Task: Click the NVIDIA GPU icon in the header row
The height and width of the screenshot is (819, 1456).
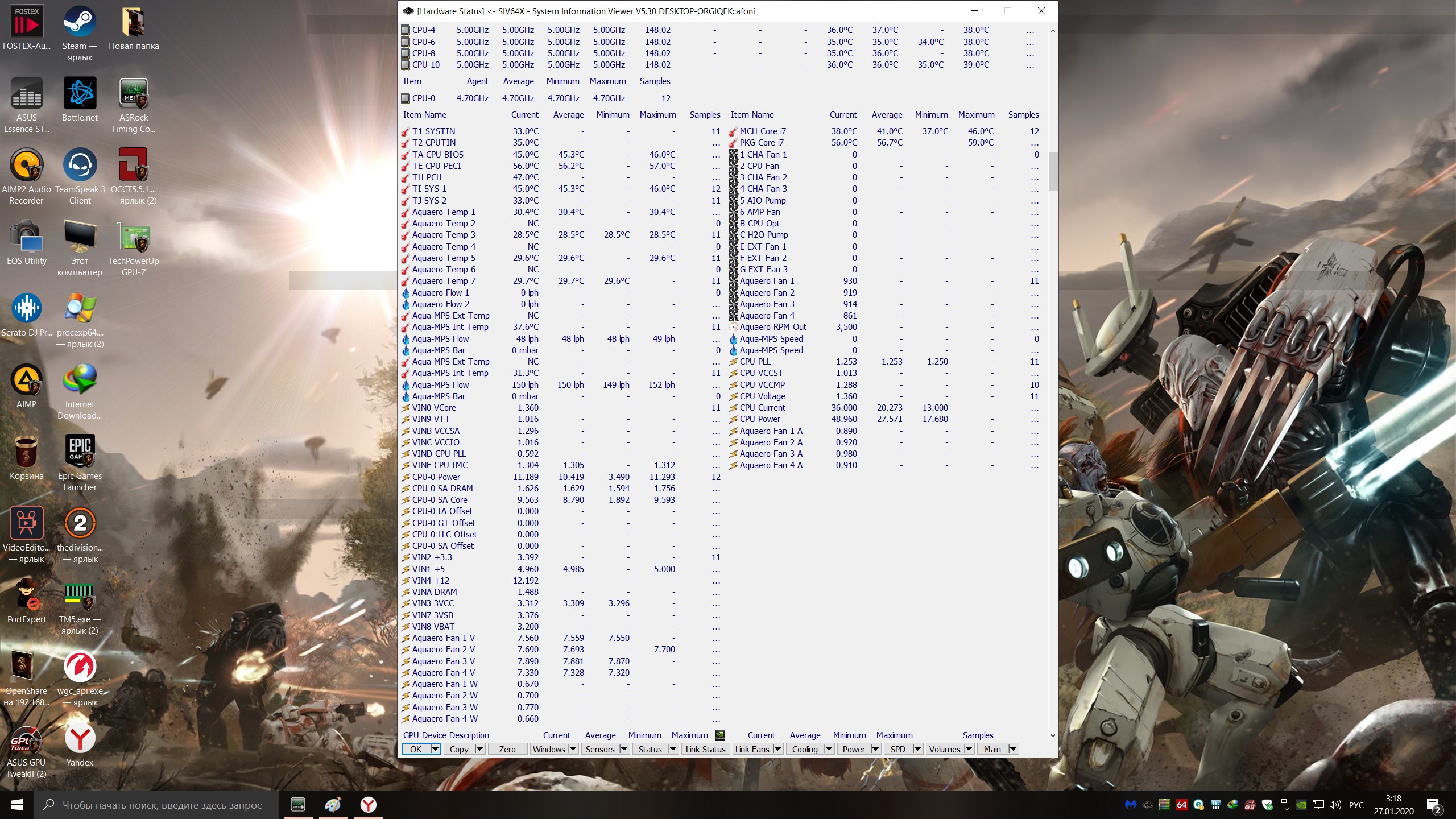Action: pyautogui.click(x=719, y=735)
